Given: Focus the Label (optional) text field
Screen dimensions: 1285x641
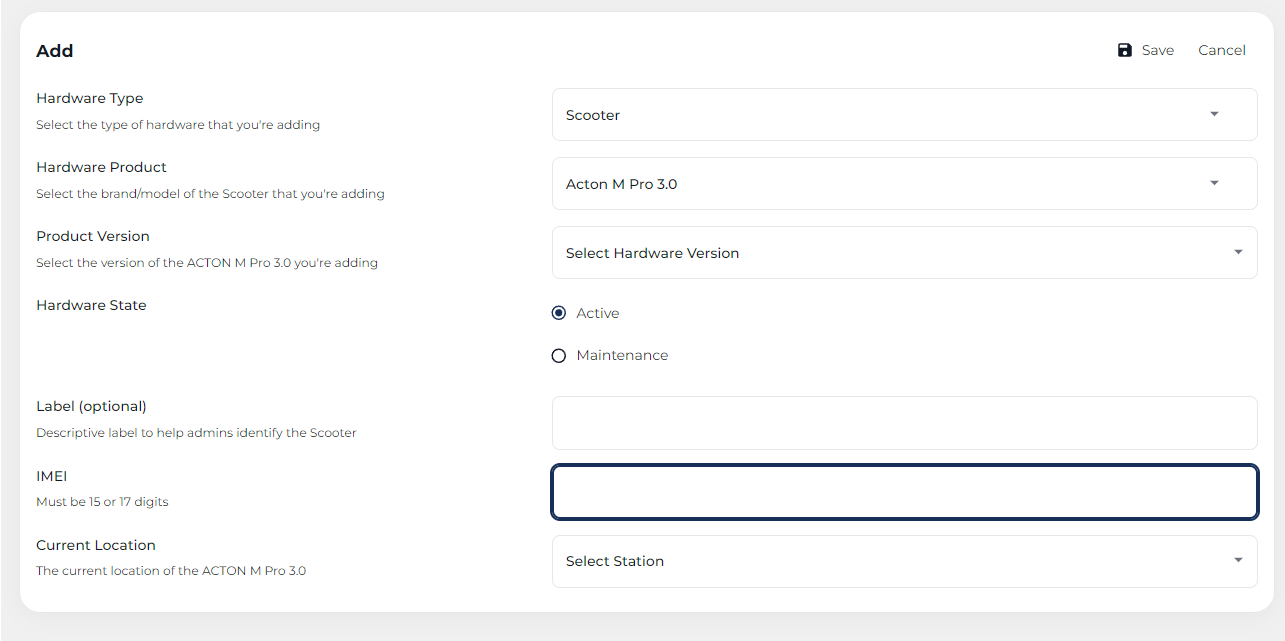Looking at the screenshot, I should point(904,423).
